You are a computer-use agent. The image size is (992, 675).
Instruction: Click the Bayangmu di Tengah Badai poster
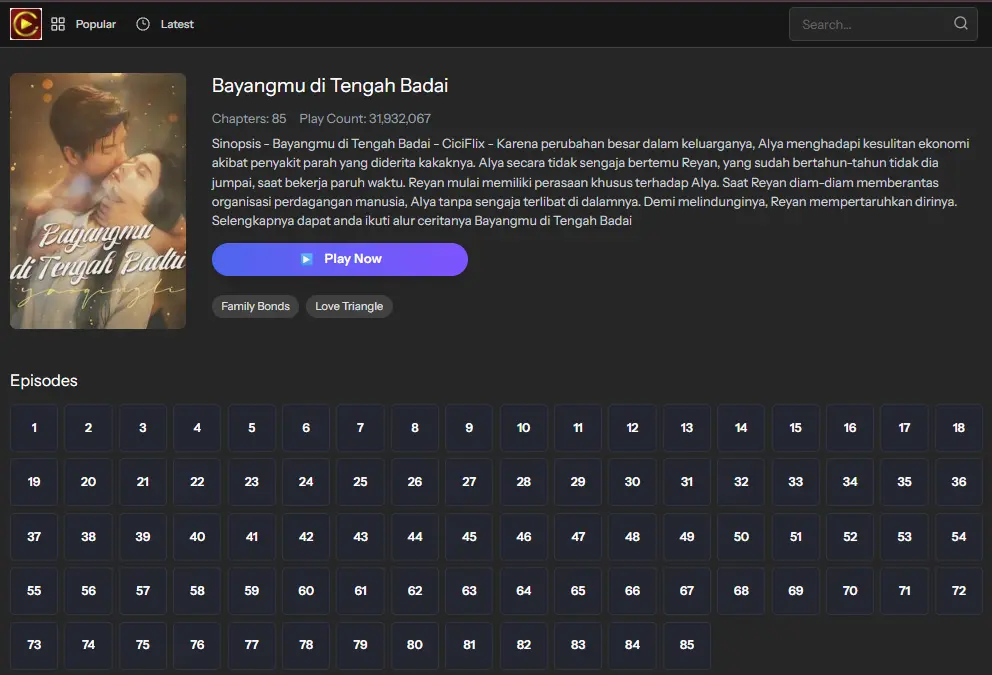coord(97,200)
